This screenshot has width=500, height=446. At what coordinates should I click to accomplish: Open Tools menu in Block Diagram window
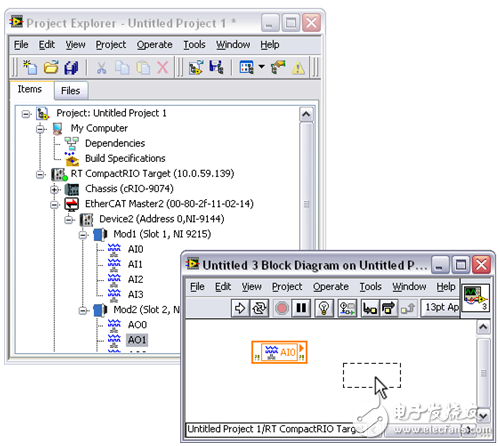coord(370,287)
